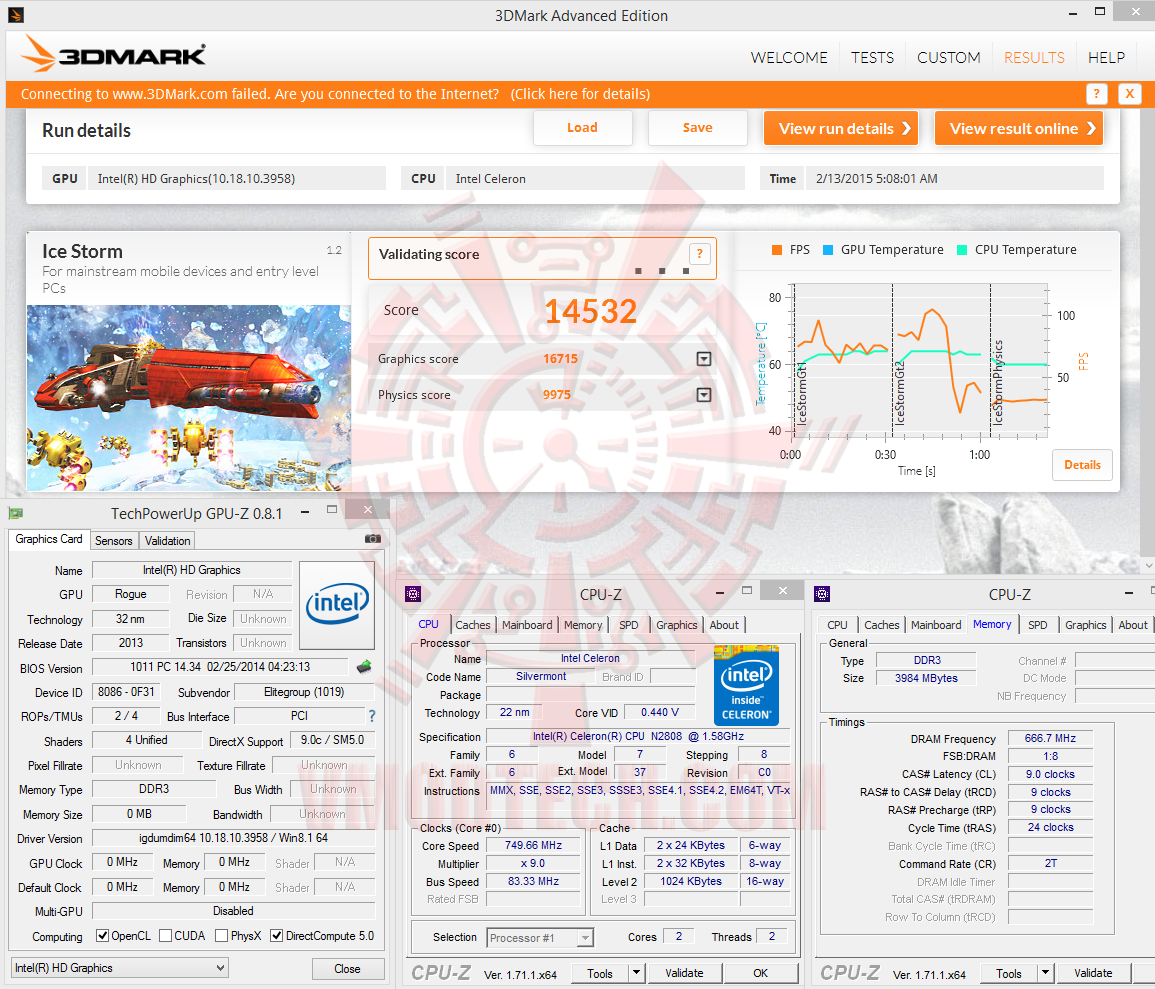Open Tools dropdown arrow in first CPU-Z
The image size is (1155, 989).
pos(636,973)
